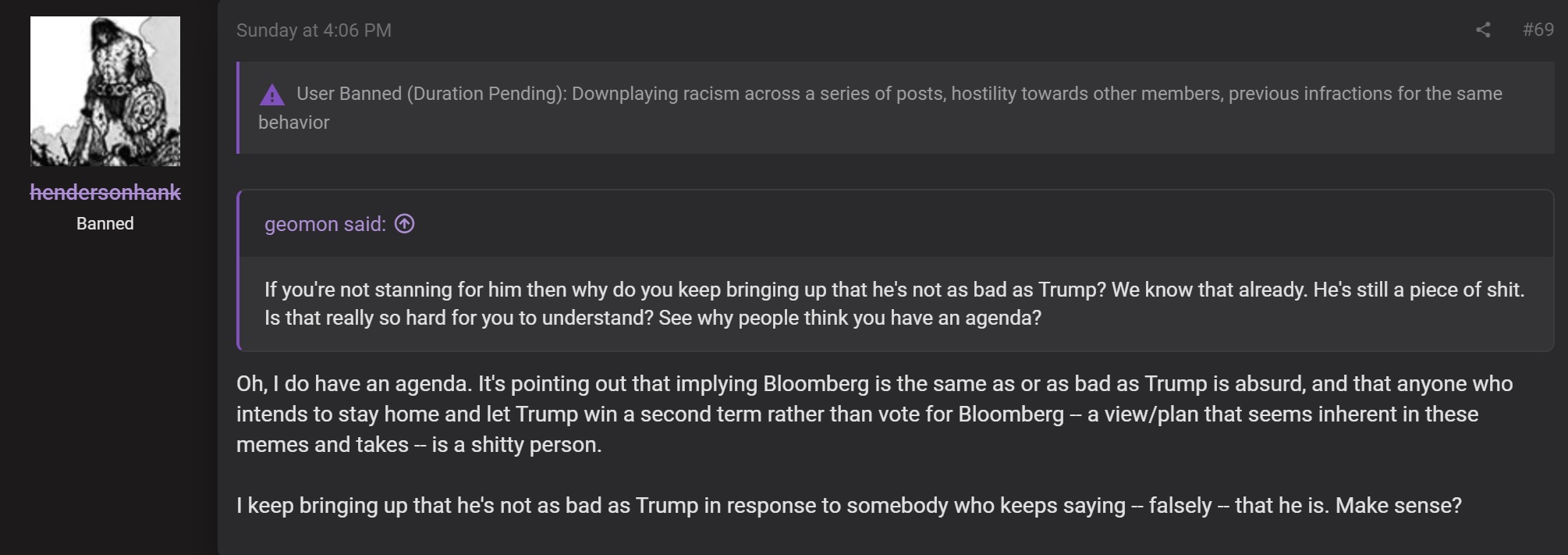Click the 'User Banned (Duration Pending)' notice text

431,94
